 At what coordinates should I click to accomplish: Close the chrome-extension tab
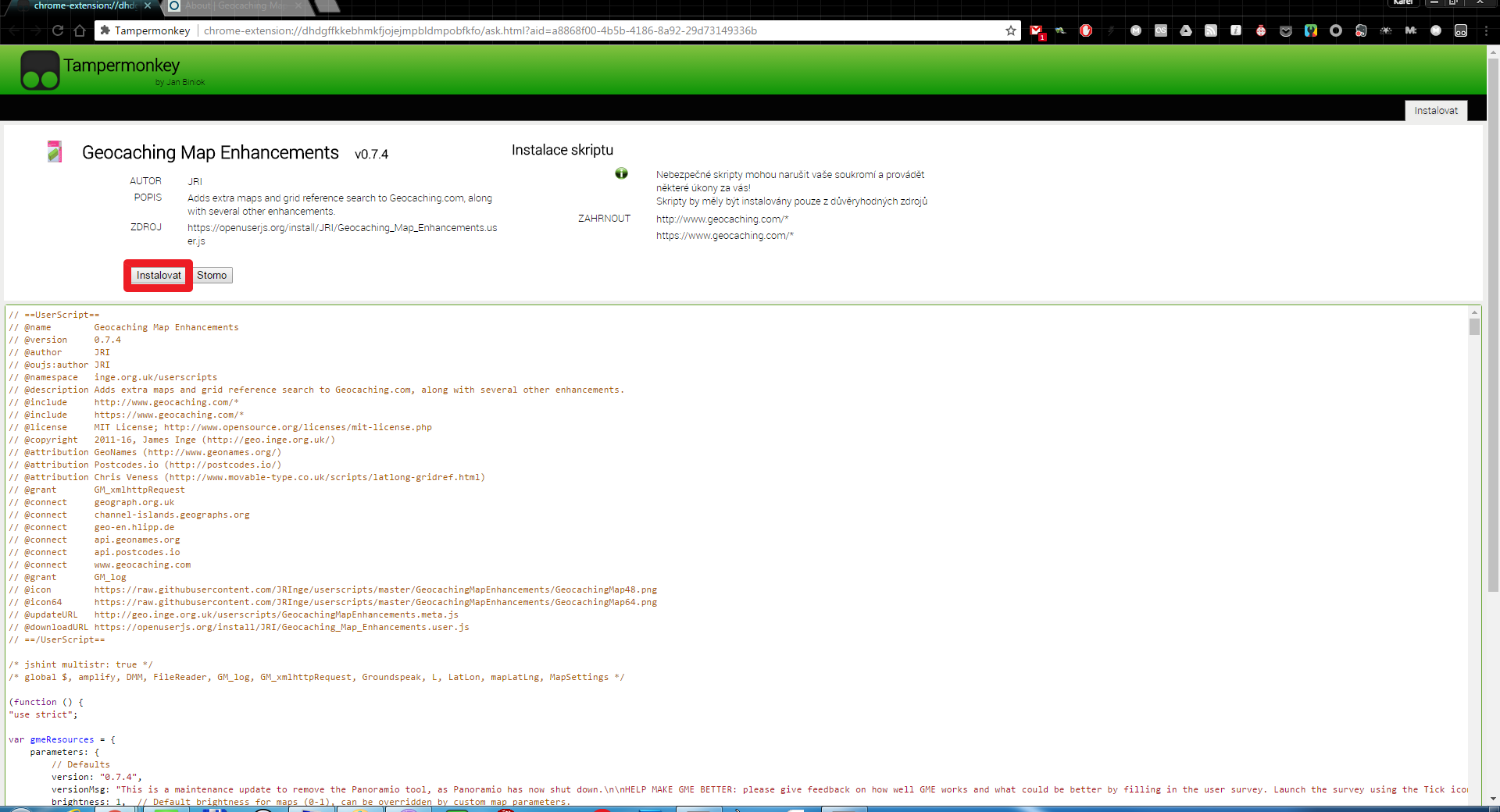click(x=148, y=5)
